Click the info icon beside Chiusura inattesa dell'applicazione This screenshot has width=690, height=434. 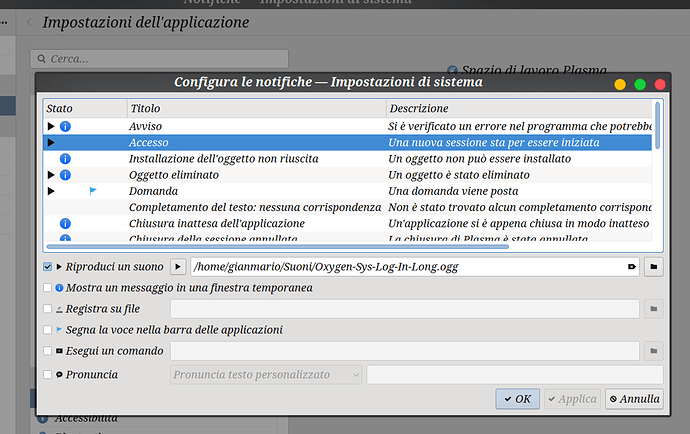tap(65, 224)
